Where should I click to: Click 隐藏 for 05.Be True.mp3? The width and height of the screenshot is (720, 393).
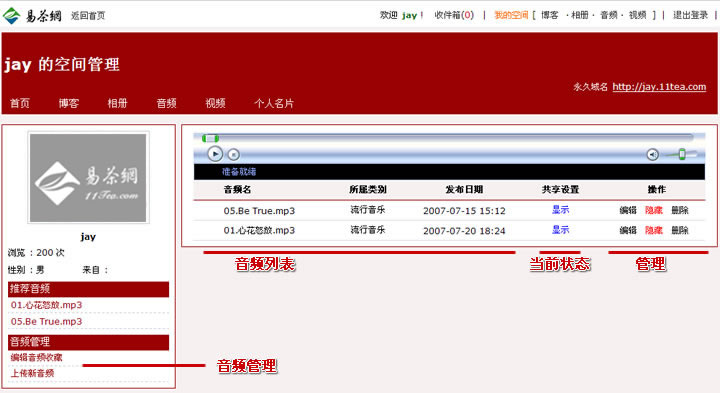[x=654, y=210]
